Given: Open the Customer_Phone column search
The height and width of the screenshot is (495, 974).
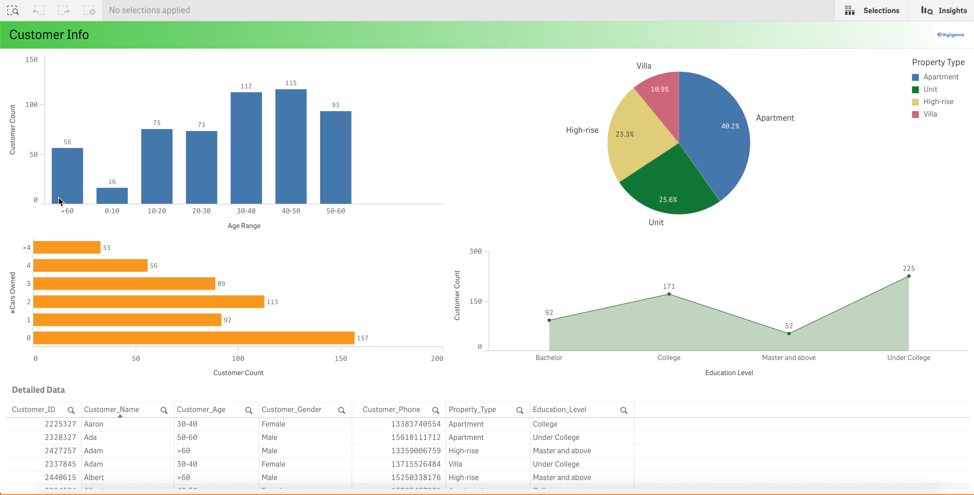Looking at the screenshot, I should (x=436, y=410).
